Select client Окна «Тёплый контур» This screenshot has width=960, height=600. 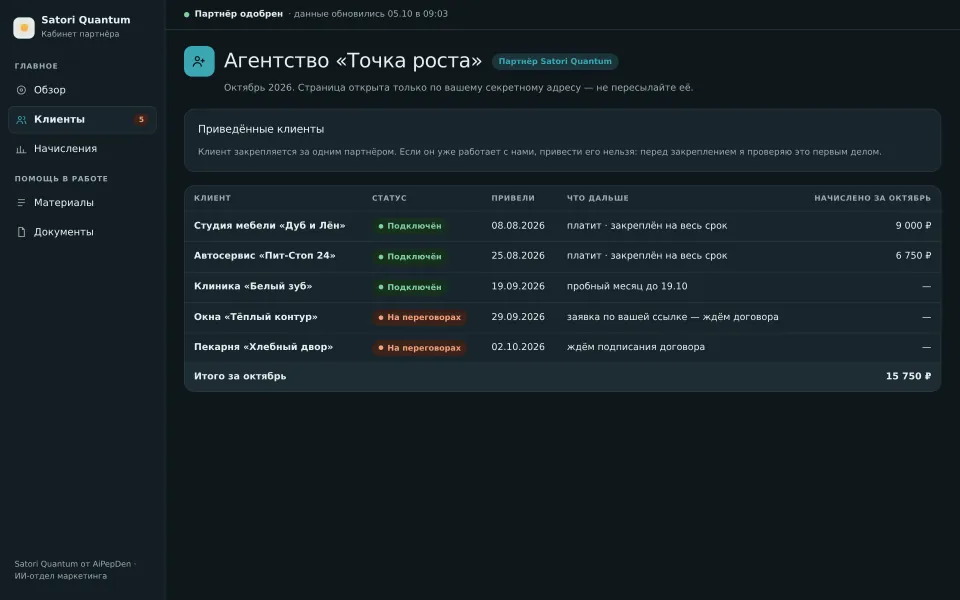tap(256, 317)
